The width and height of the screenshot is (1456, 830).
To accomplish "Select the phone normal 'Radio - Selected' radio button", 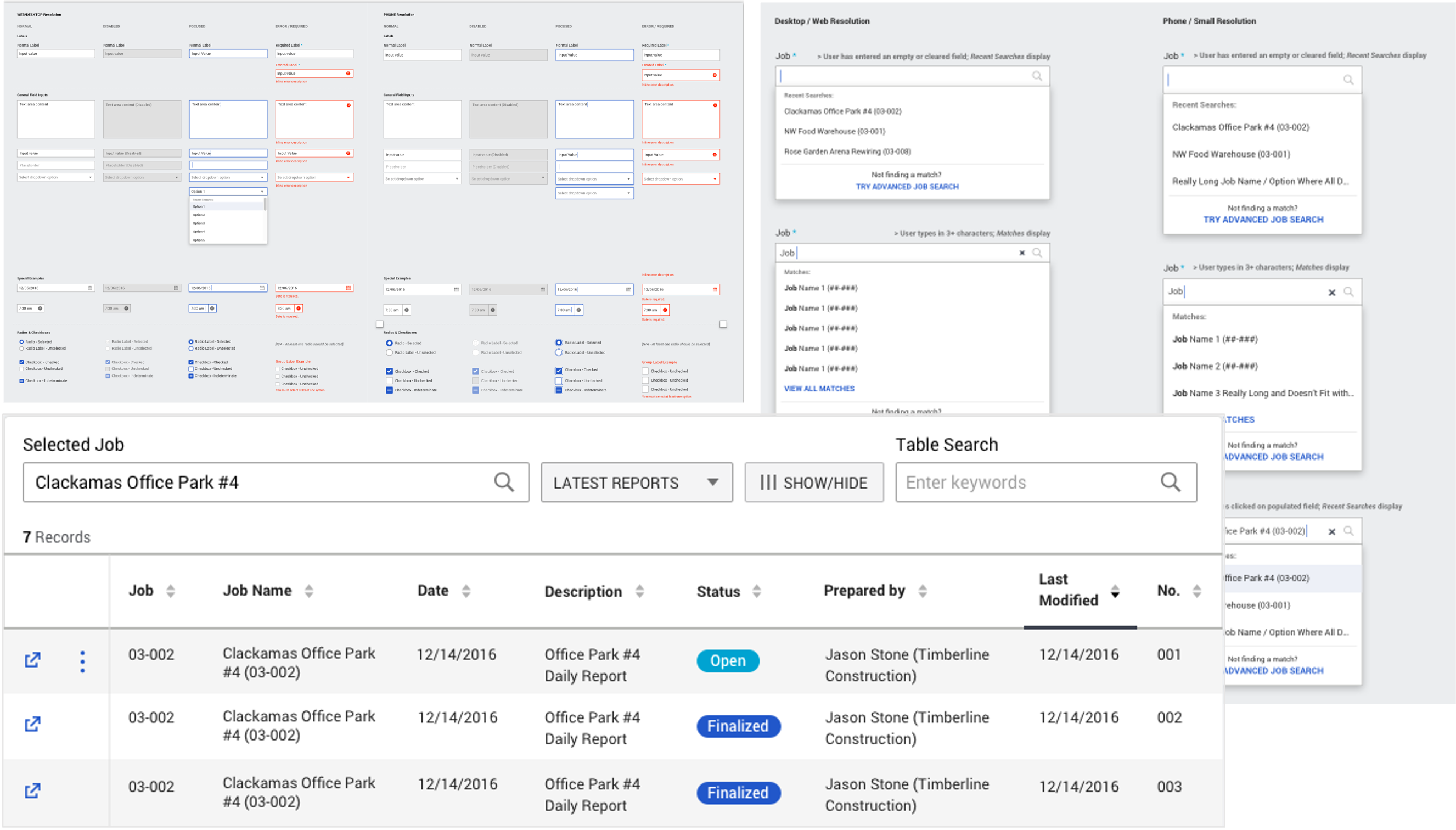I will pyautogui.click(x=389, y=343).
